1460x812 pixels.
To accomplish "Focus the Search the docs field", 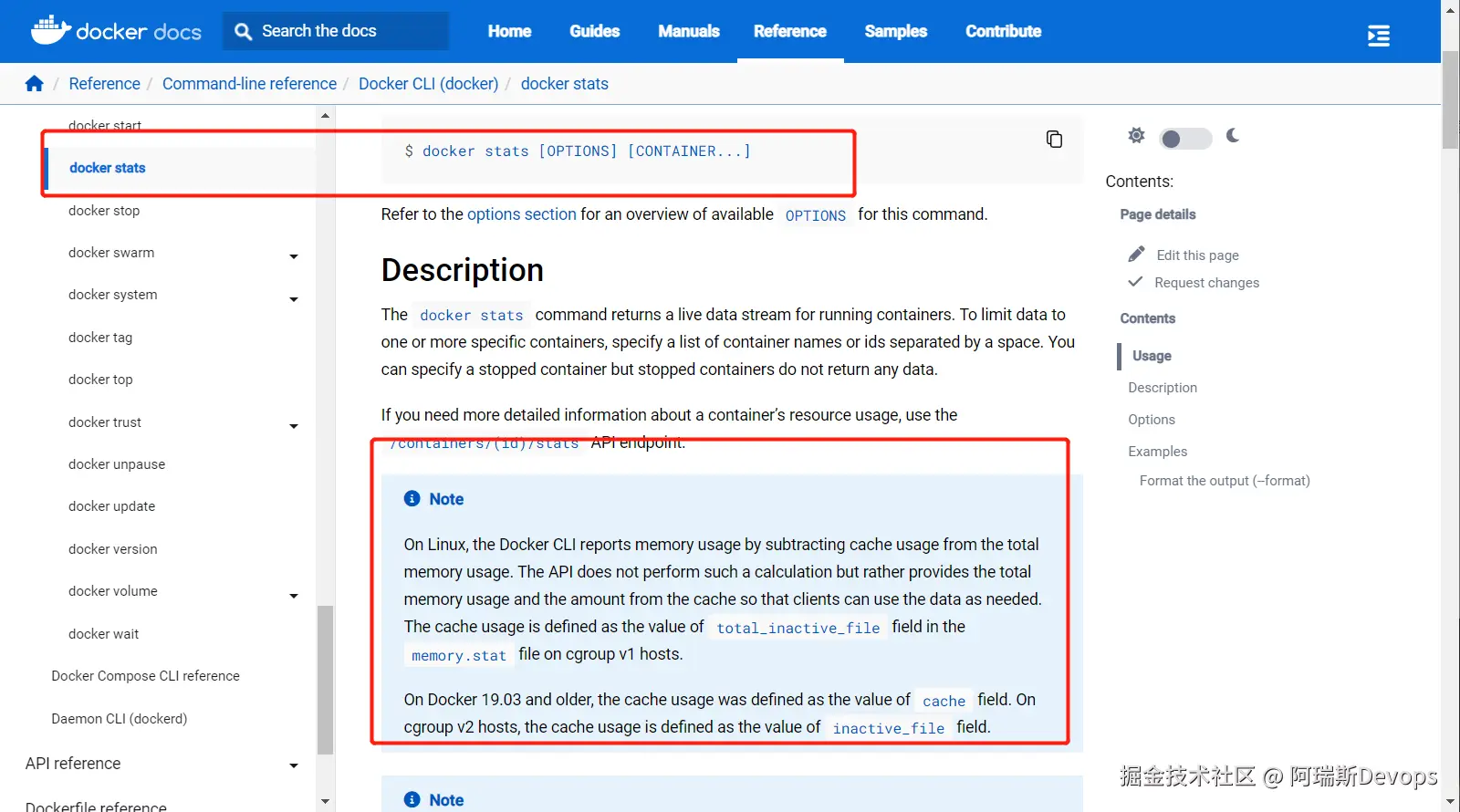I will point(336,31).
